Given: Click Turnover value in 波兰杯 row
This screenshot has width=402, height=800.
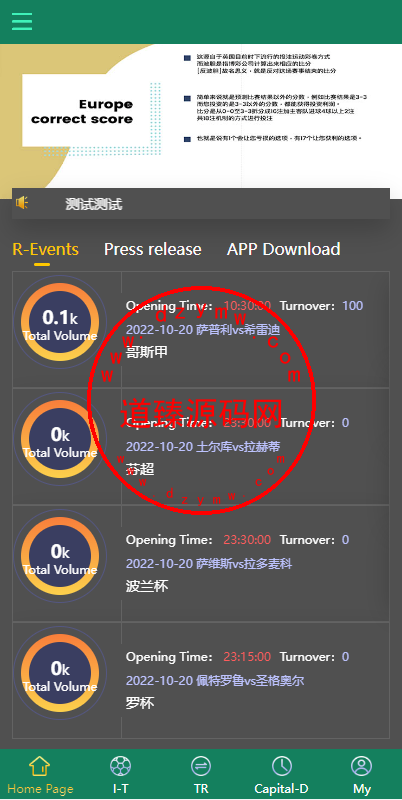Looking at the screenshot, I should point(345,540).
